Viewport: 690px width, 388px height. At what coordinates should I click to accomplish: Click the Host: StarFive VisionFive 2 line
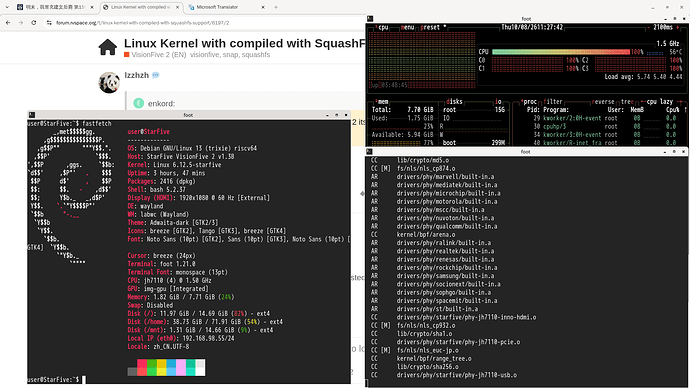pos(181,156)
